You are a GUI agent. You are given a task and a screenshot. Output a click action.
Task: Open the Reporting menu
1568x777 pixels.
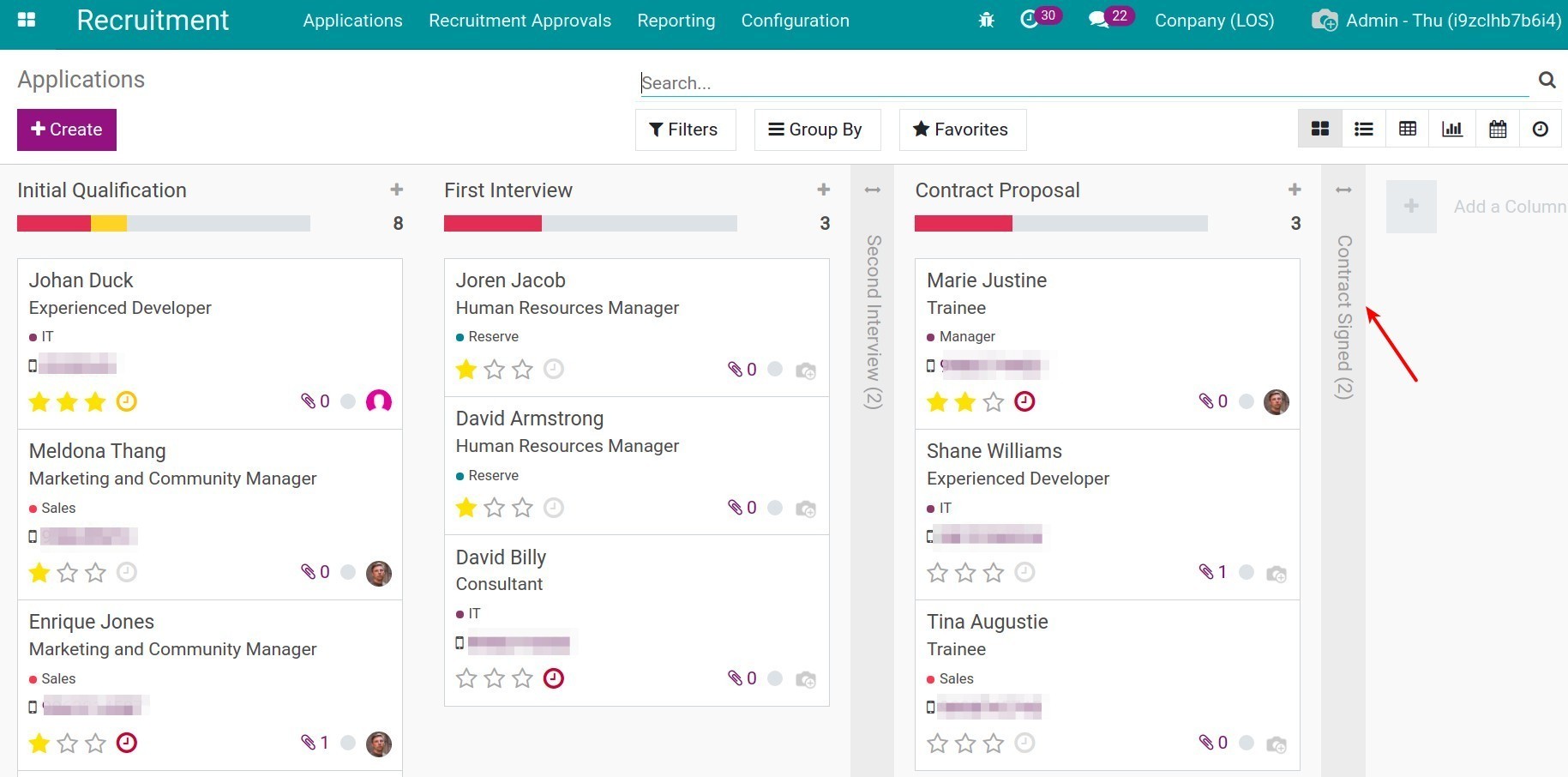(x=676, y=20)
